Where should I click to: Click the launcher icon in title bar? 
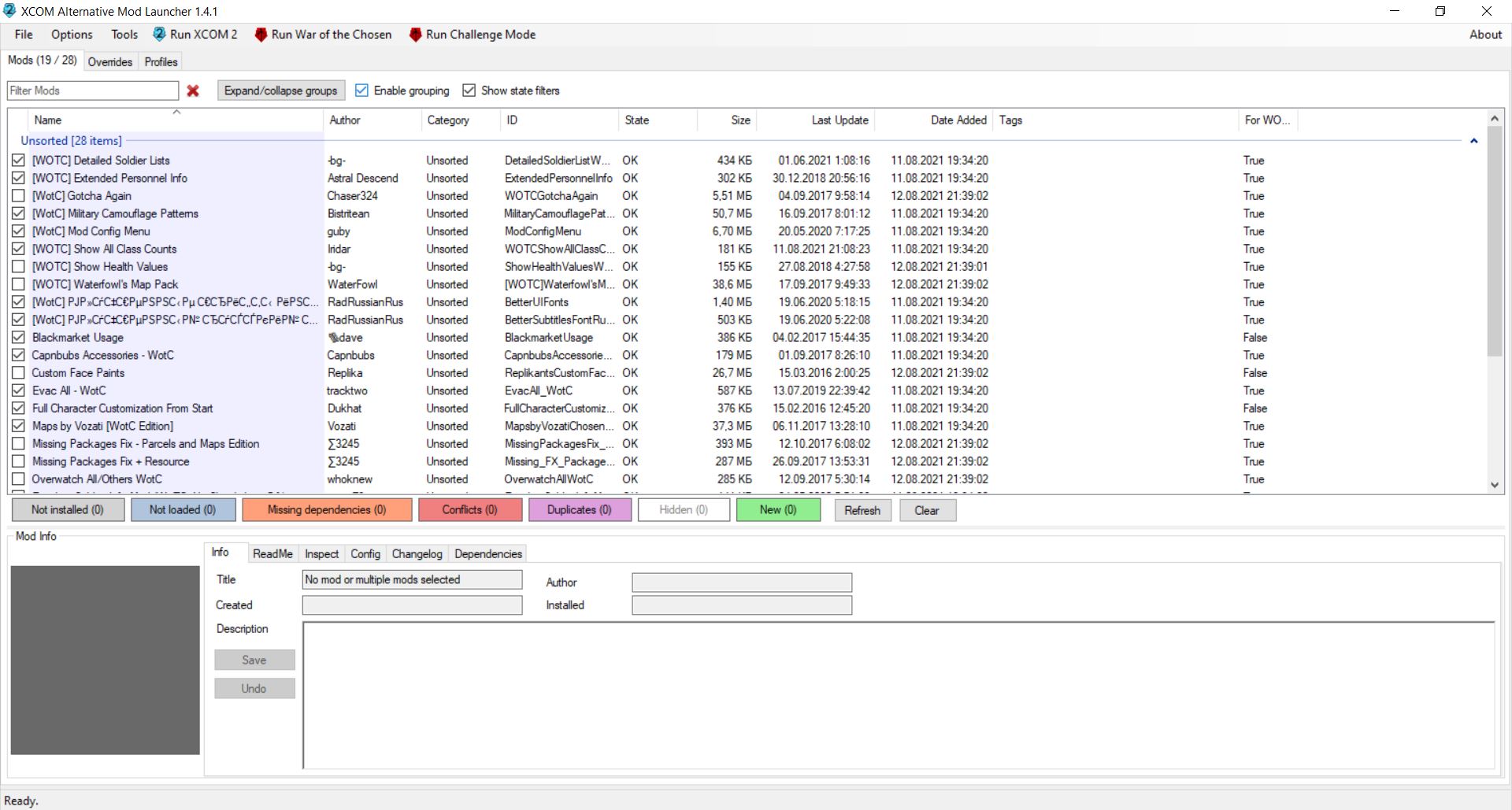[9, 11]
